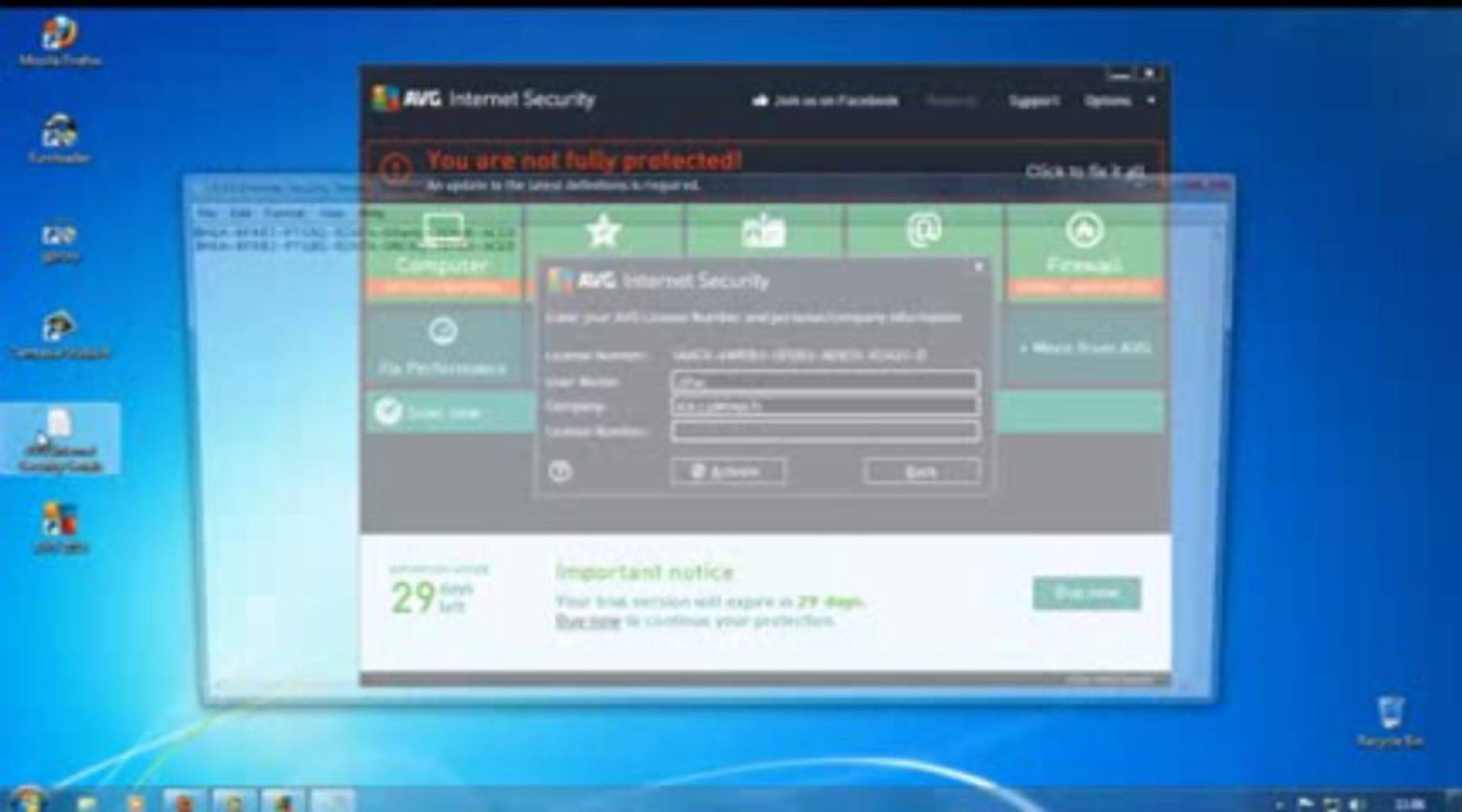The height and width of the screenshot is (812, 1462).
Task: Click the red warning circle icon
Action: 396,168
